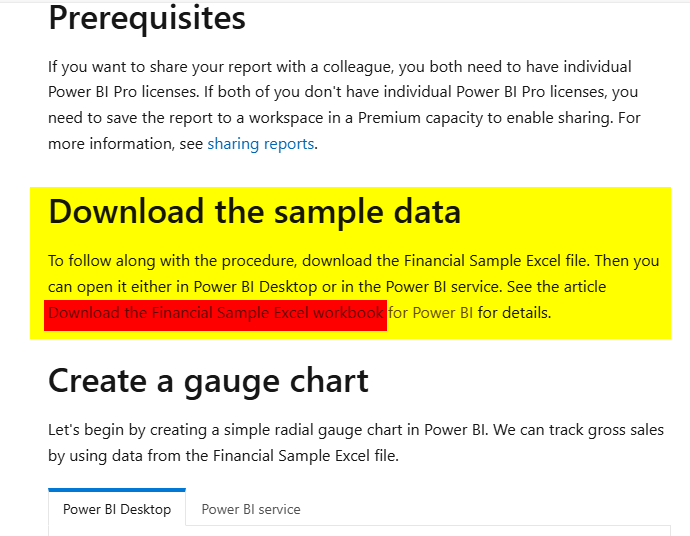The image size is (690, 536).
Task: Switch to the Power BI Desktop tab
Action: [x=117, y=509]
